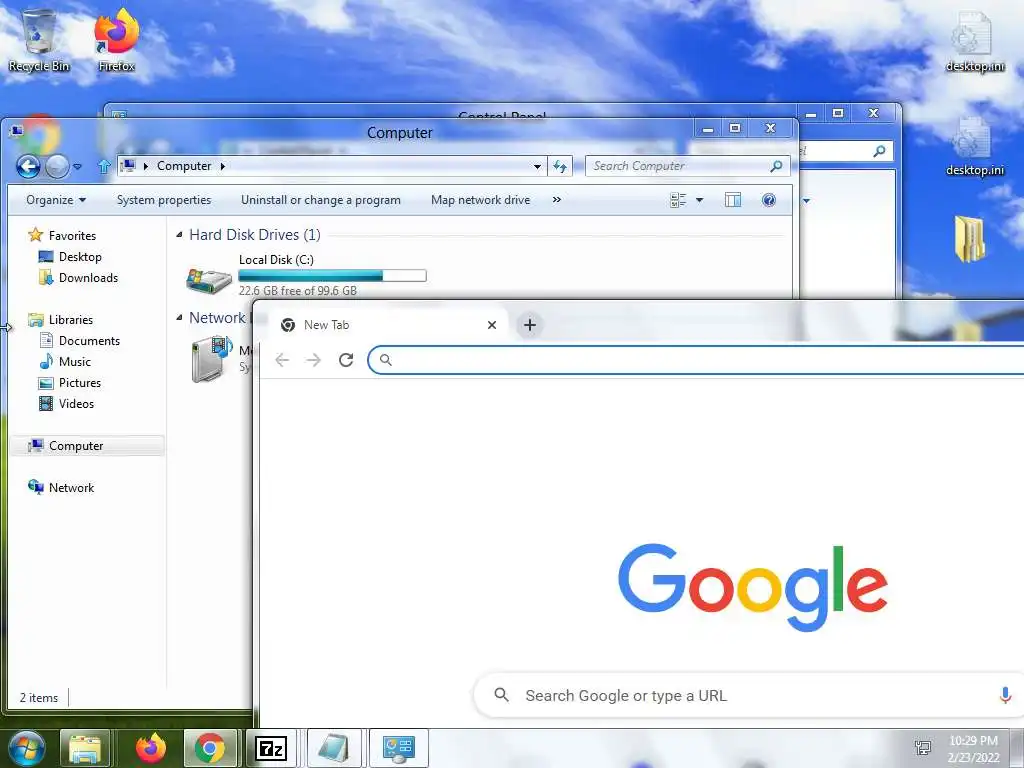Expand the arrow after Computer in address bar
Screen dimensions: 1024x768
coord(223,167)
